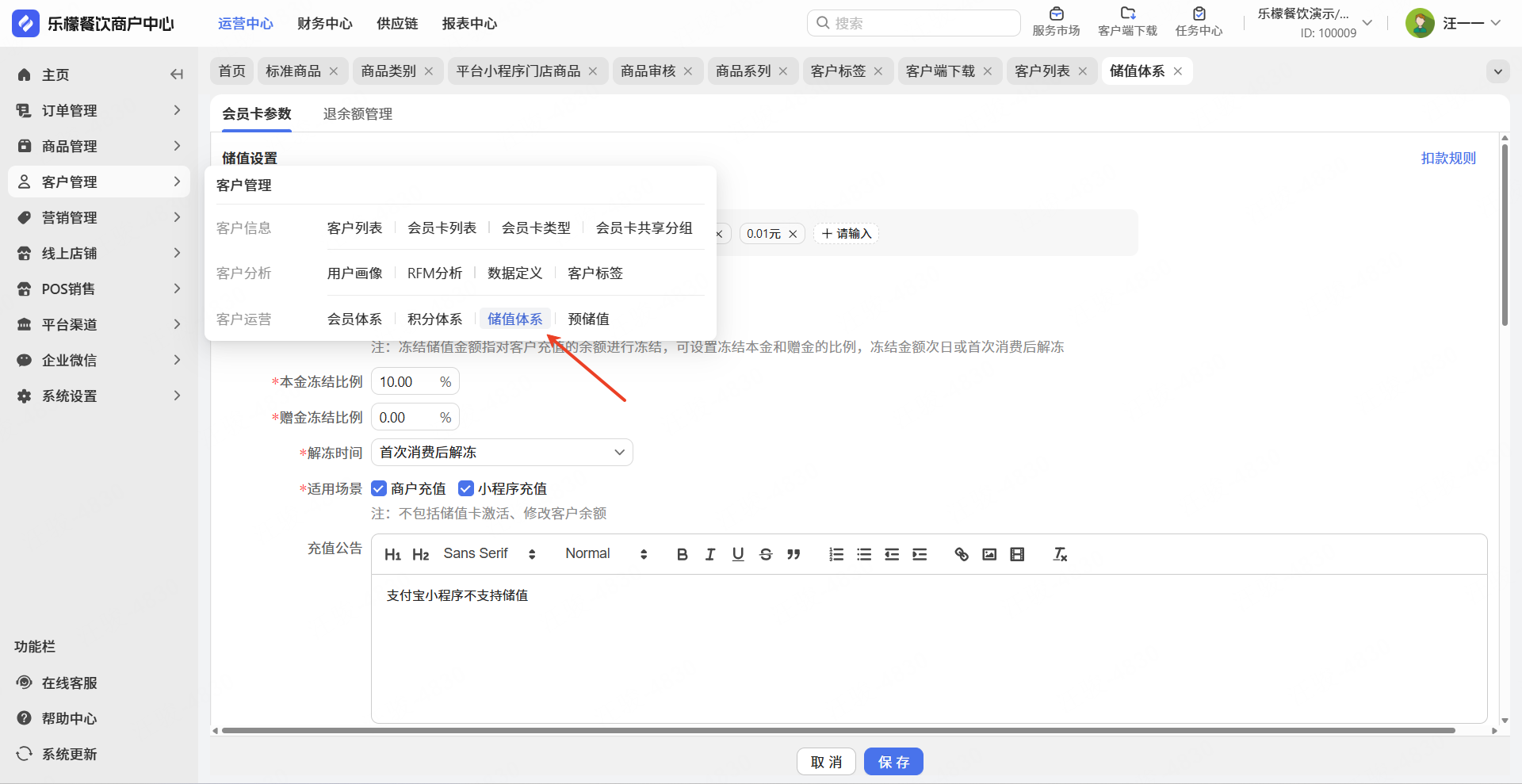Click the 搜索 search box
The height and width of the screenshot is (784, 1522).
click(914, 23)
